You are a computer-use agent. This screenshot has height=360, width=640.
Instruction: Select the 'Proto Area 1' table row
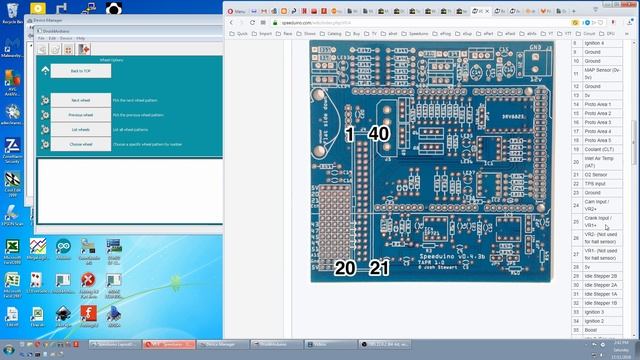point(597,104)
